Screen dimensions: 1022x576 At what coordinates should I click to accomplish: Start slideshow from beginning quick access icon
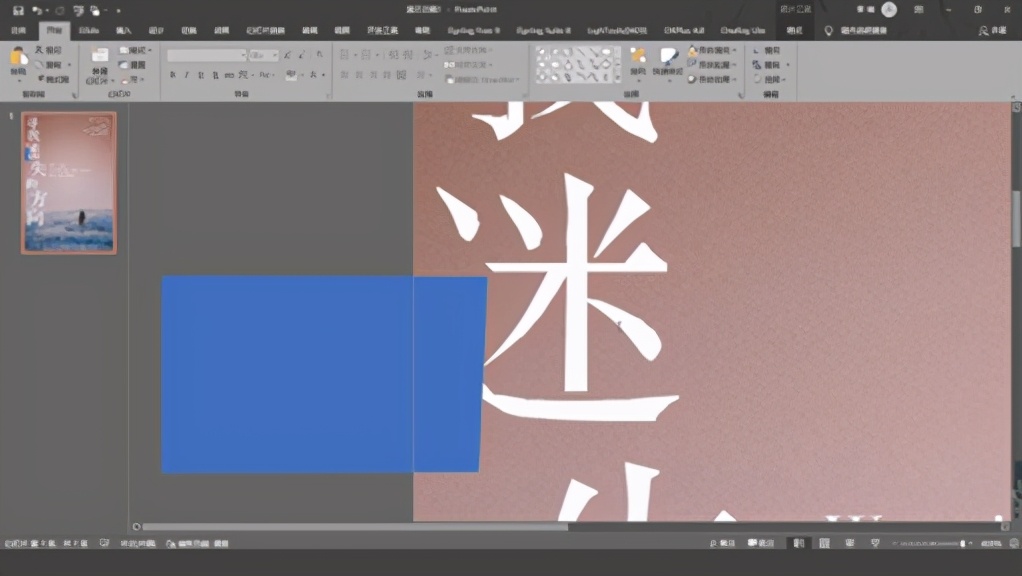79,10
